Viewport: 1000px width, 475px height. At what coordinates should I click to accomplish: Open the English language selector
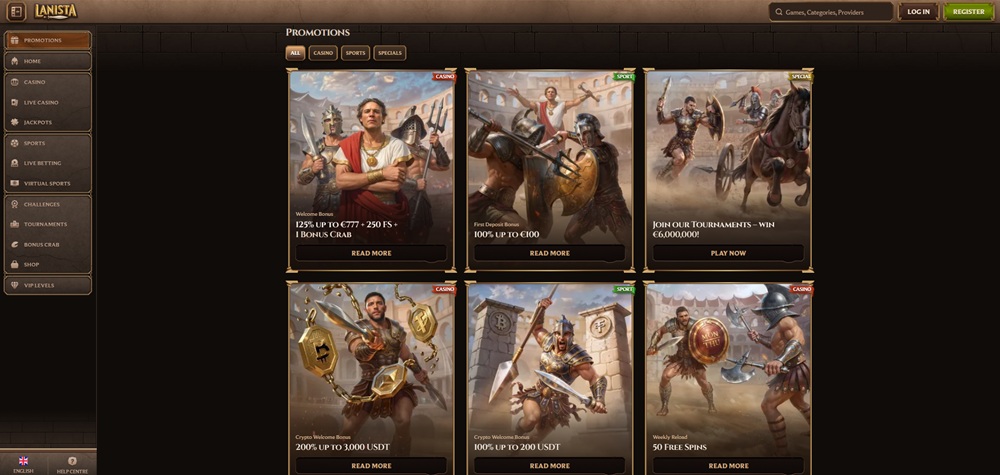click(x=23, y=462)
